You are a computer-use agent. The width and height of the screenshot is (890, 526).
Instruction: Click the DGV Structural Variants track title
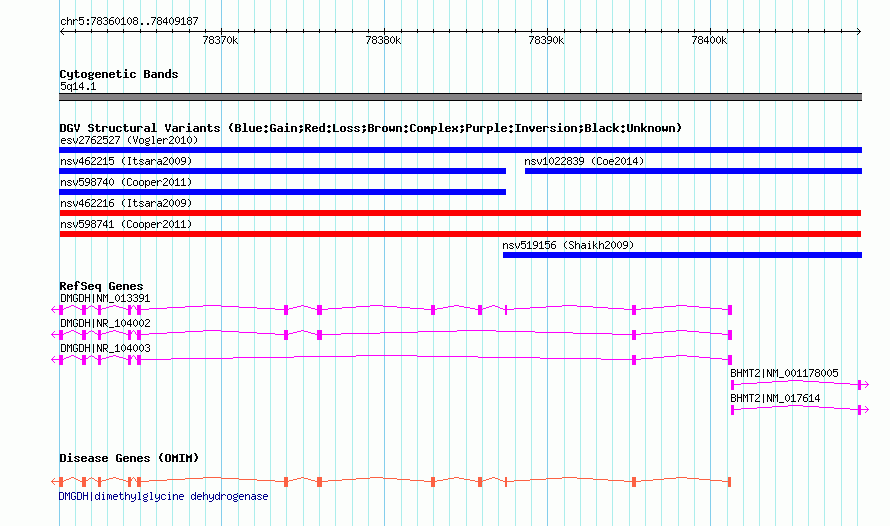[x=370, y=128]
